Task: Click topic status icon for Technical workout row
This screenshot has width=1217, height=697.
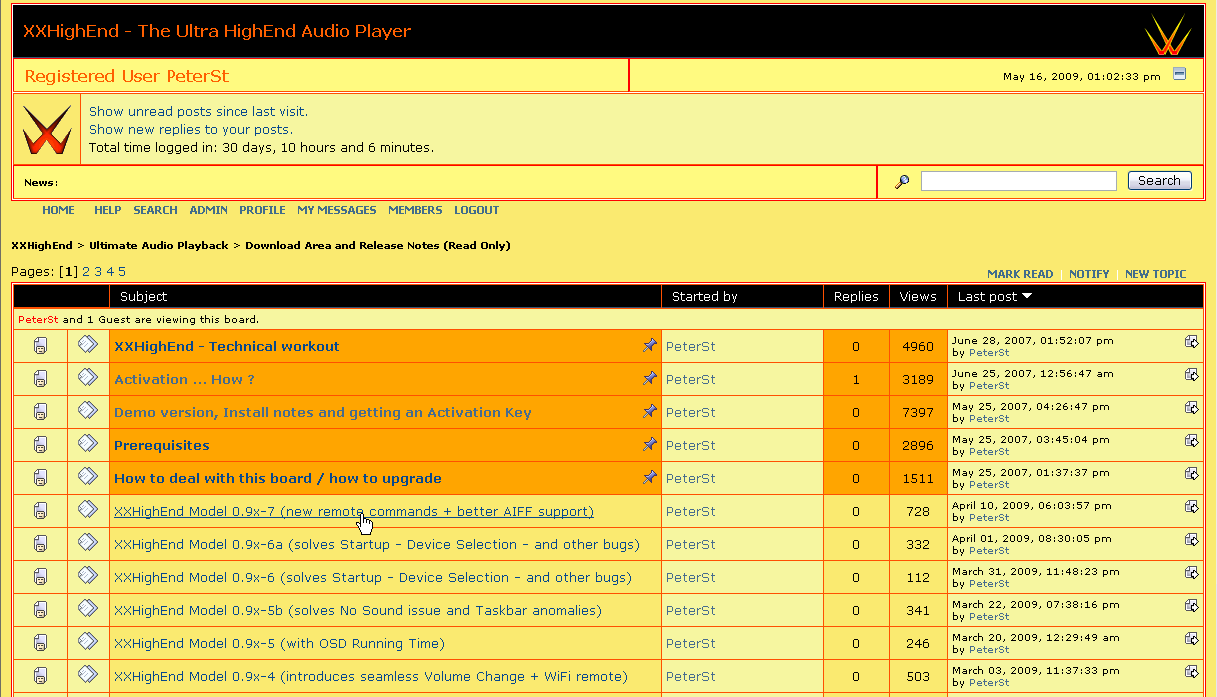Action: (41, 347)
